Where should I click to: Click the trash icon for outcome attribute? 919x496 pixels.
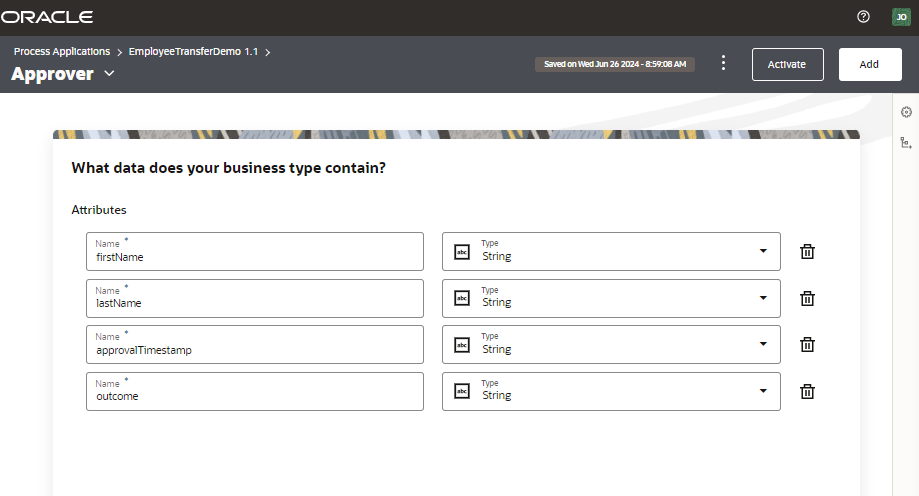click(808, 391)
